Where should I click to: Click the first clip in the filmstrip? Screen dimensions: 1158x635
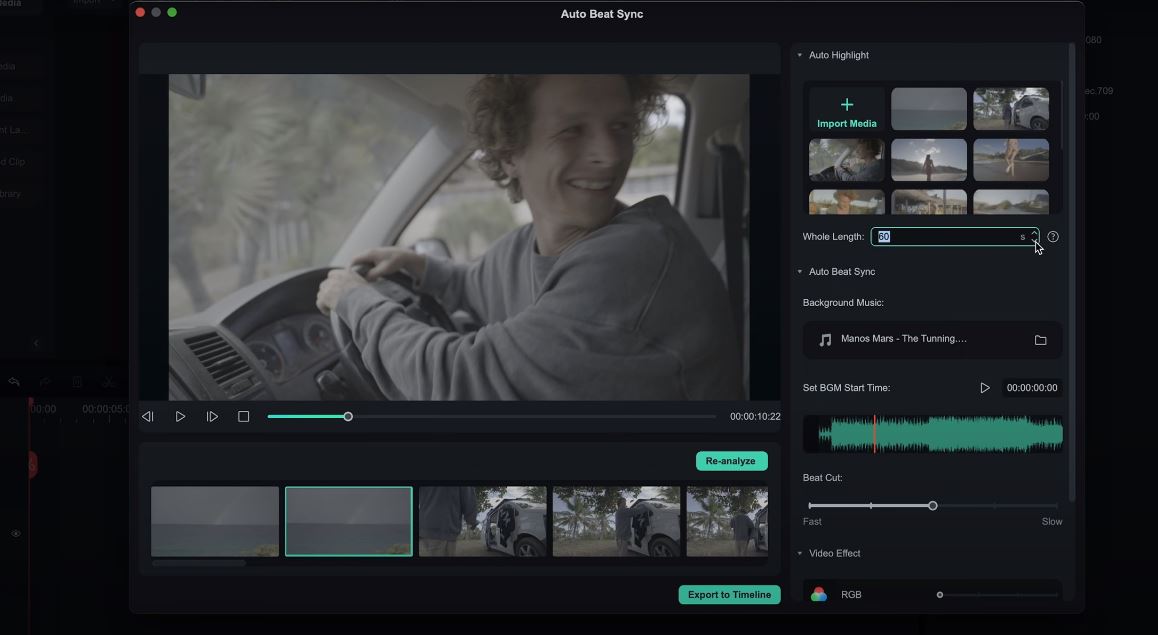click(215, 521)
